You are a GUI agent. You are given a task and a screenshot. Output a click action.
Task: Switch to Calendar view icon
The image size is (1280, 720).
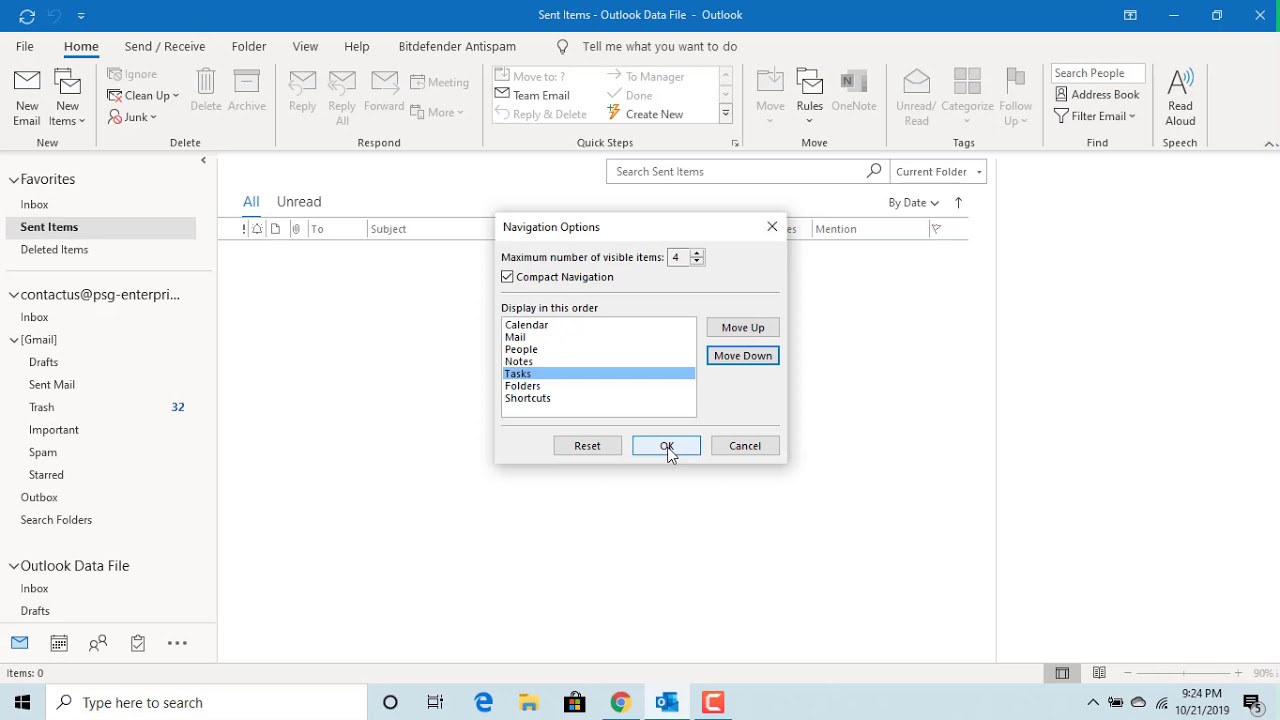tap(59, 643)
